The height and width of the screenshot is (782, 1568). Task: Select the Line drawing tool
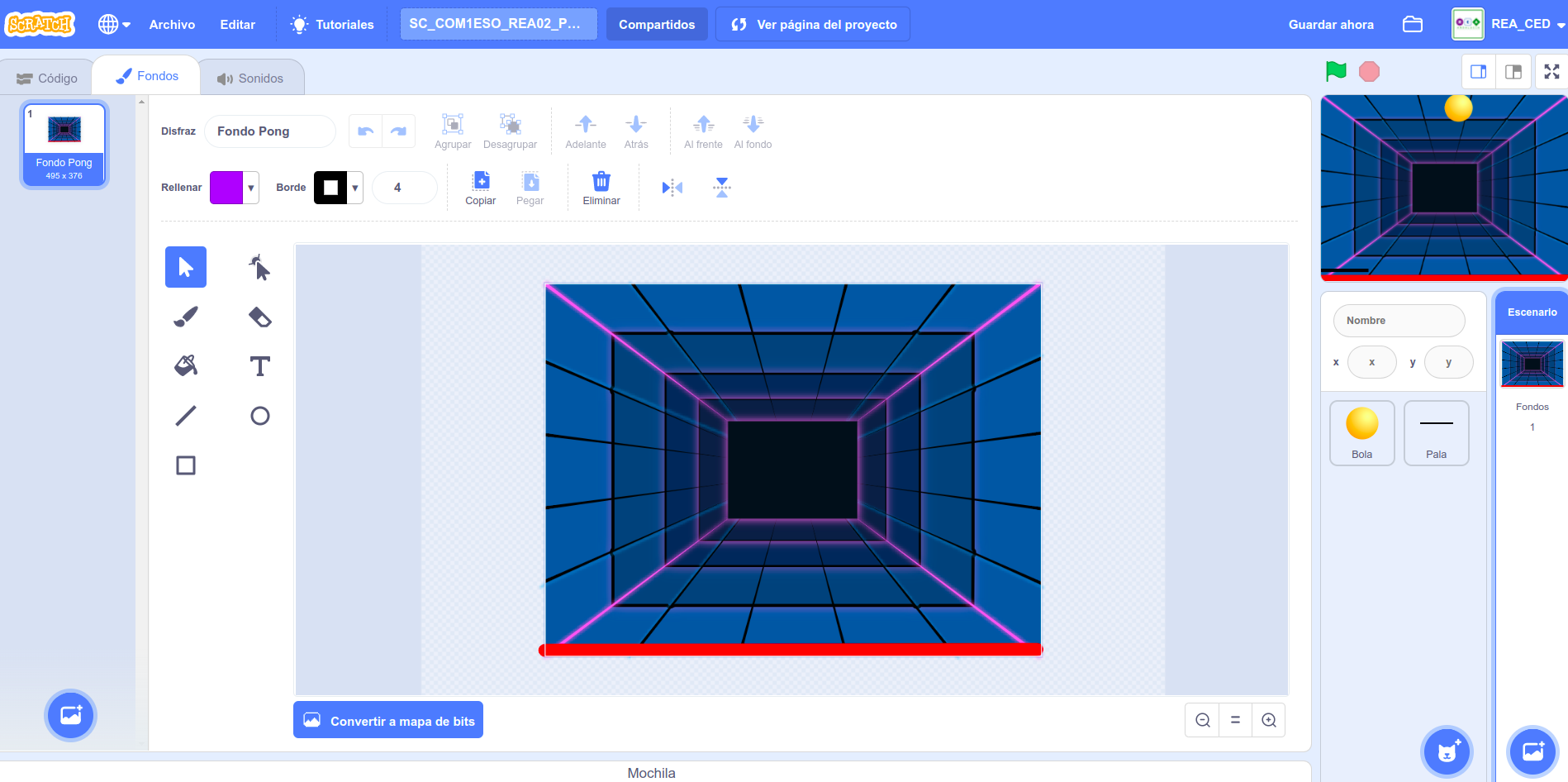[x=186, y=416]
